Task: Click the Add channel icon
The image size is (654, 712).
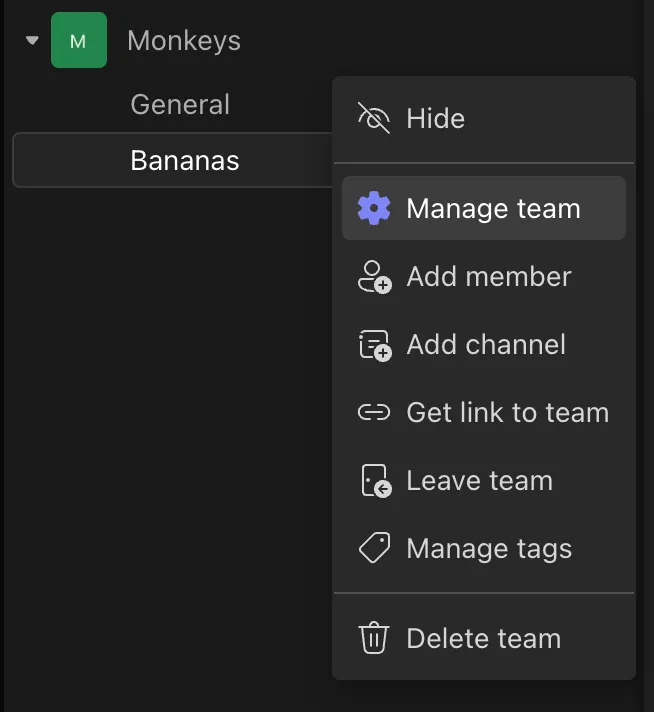Action: pos(375,345)
